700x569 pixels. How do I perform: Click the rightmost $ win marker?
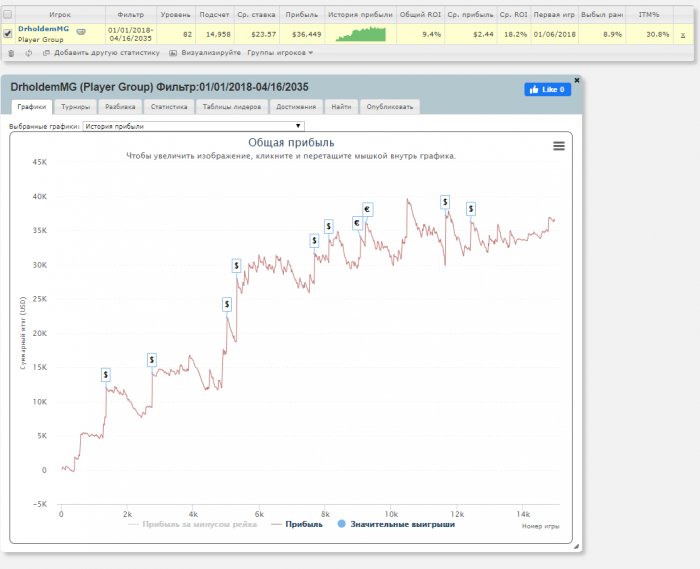pyautogui.click(x=471, y=208)
